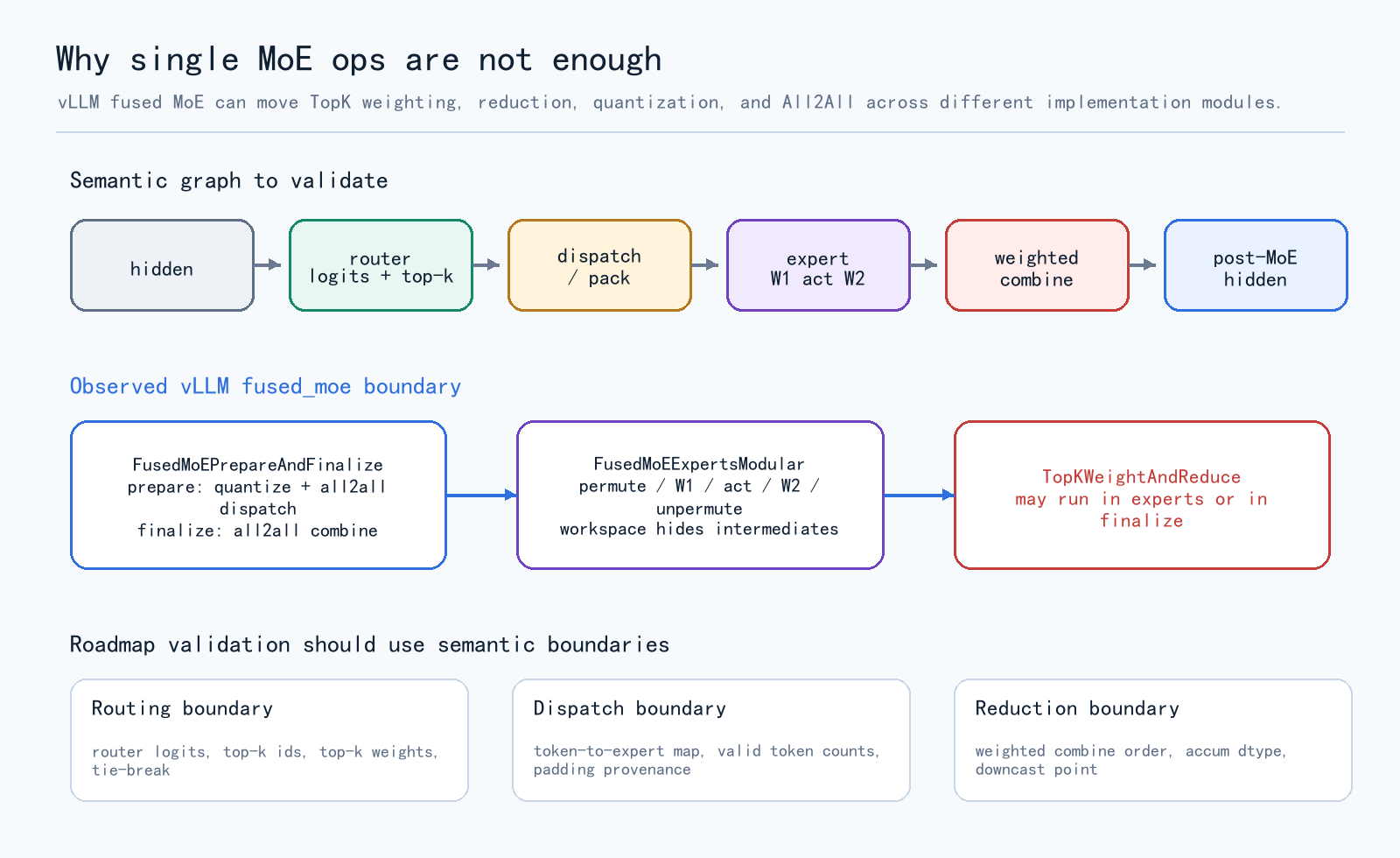Click the 'Reduction boundary' card title
The width and height of the screenshot is (1400, 858).
1077,708
